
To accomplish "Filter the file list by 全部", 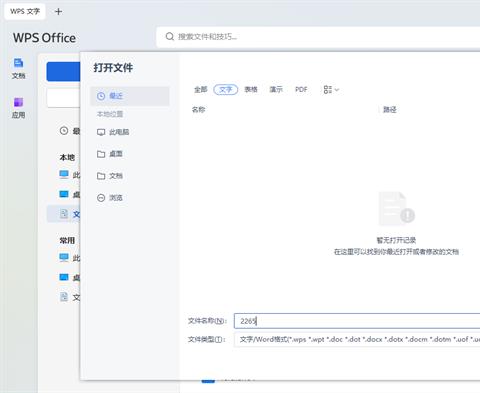I will coord(201,89).
